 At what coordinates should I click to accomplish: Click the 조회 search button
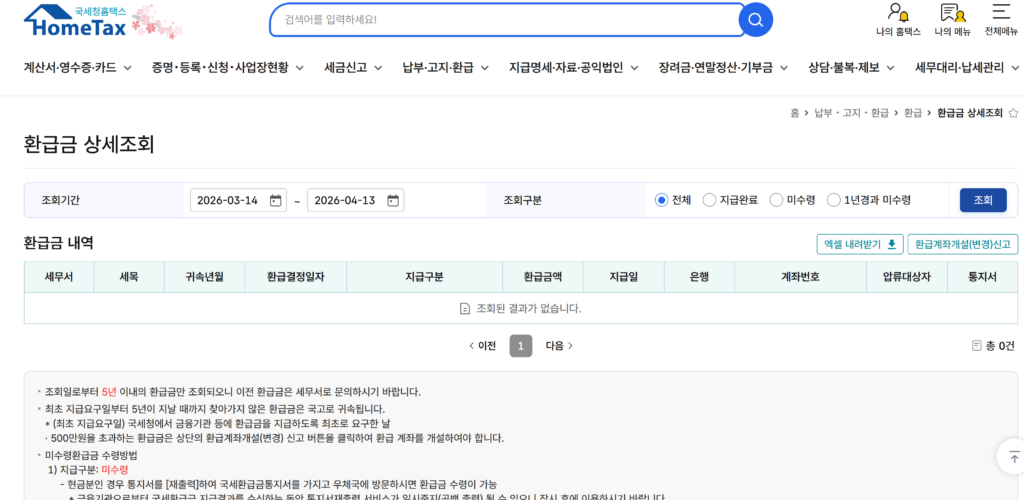pyautogui.click(x=983, y=200)
